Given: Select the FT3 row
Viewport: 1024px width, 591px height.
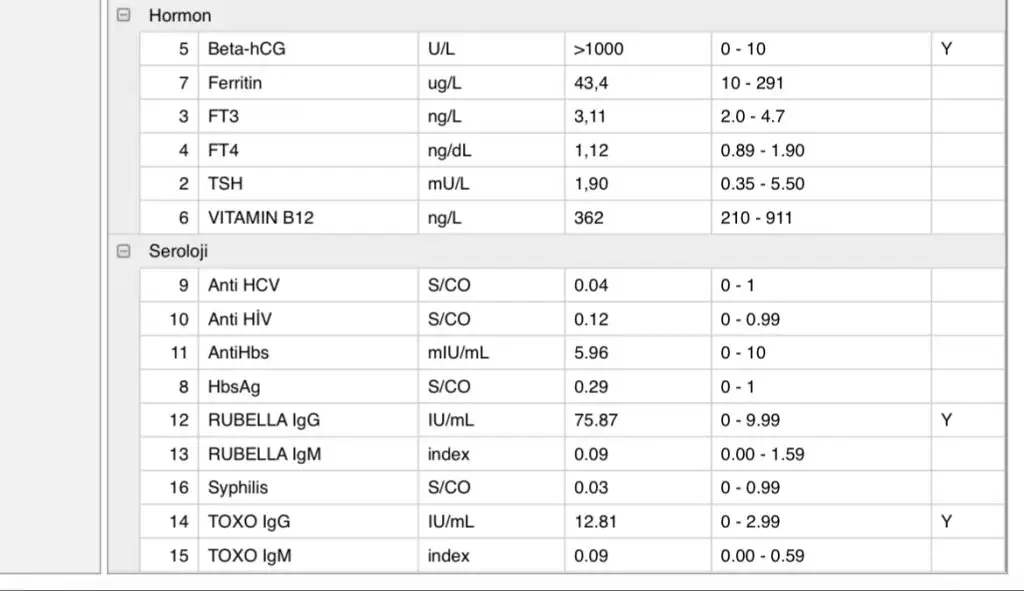Looking at the screenshot, I should 224,117.
